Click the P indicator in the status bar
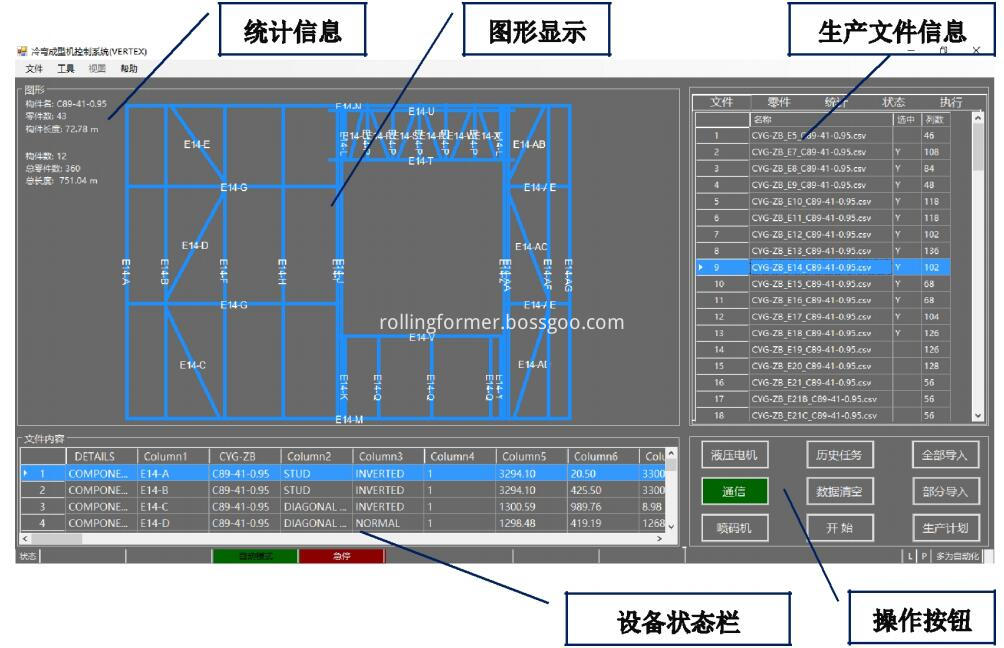Screen dimensions: 1004x648 tap(923, 556)
